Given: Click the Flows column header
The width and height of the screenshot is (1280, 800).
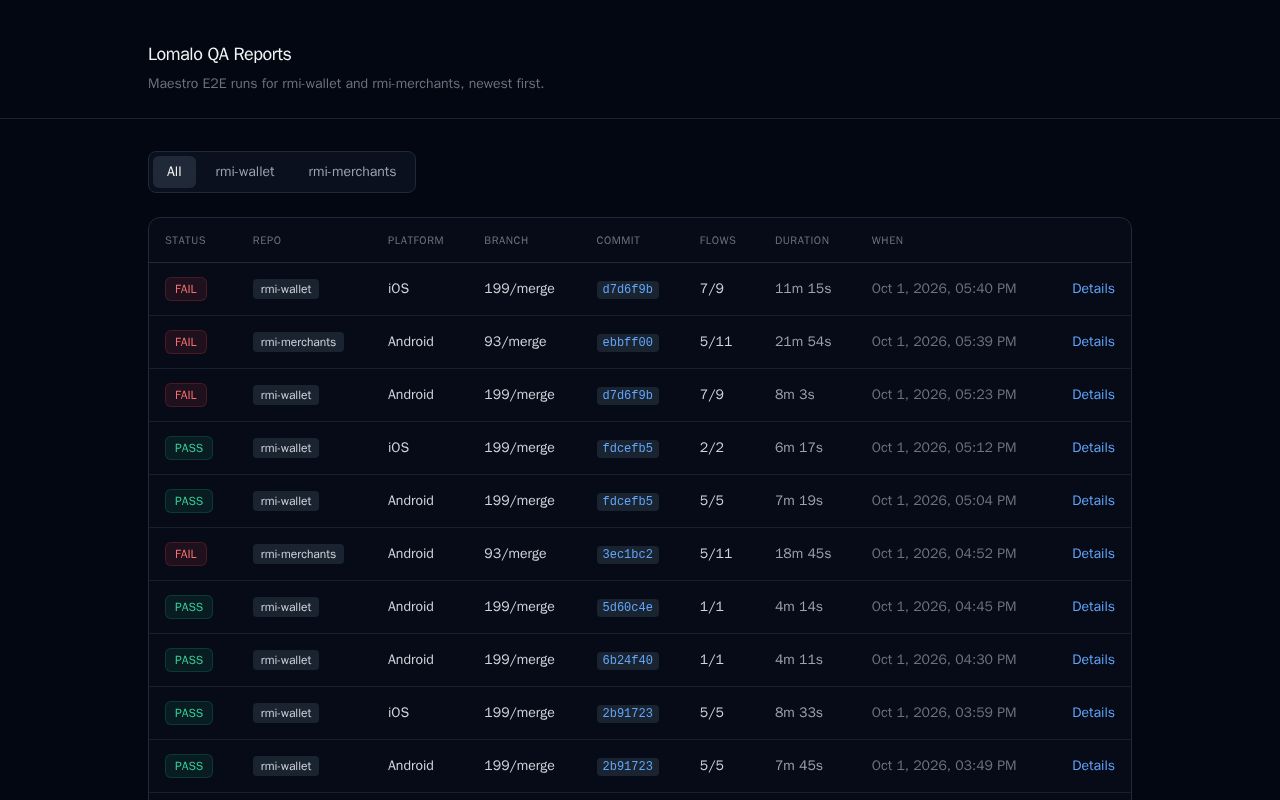Looking at the screenshot, I should tap(718, 240).
